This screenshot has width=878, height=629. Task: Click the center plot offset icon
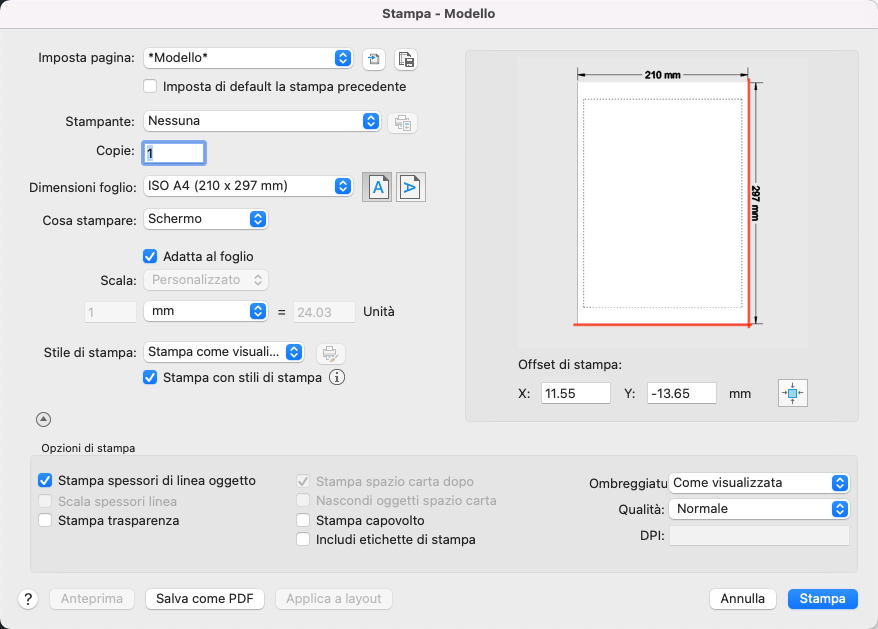point(792,393)
